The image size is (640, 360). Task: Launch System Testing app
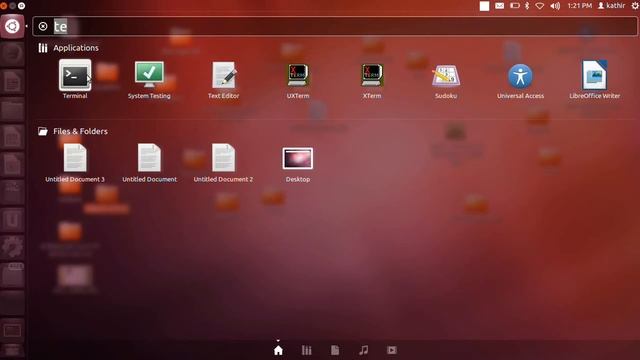(149, 80)
